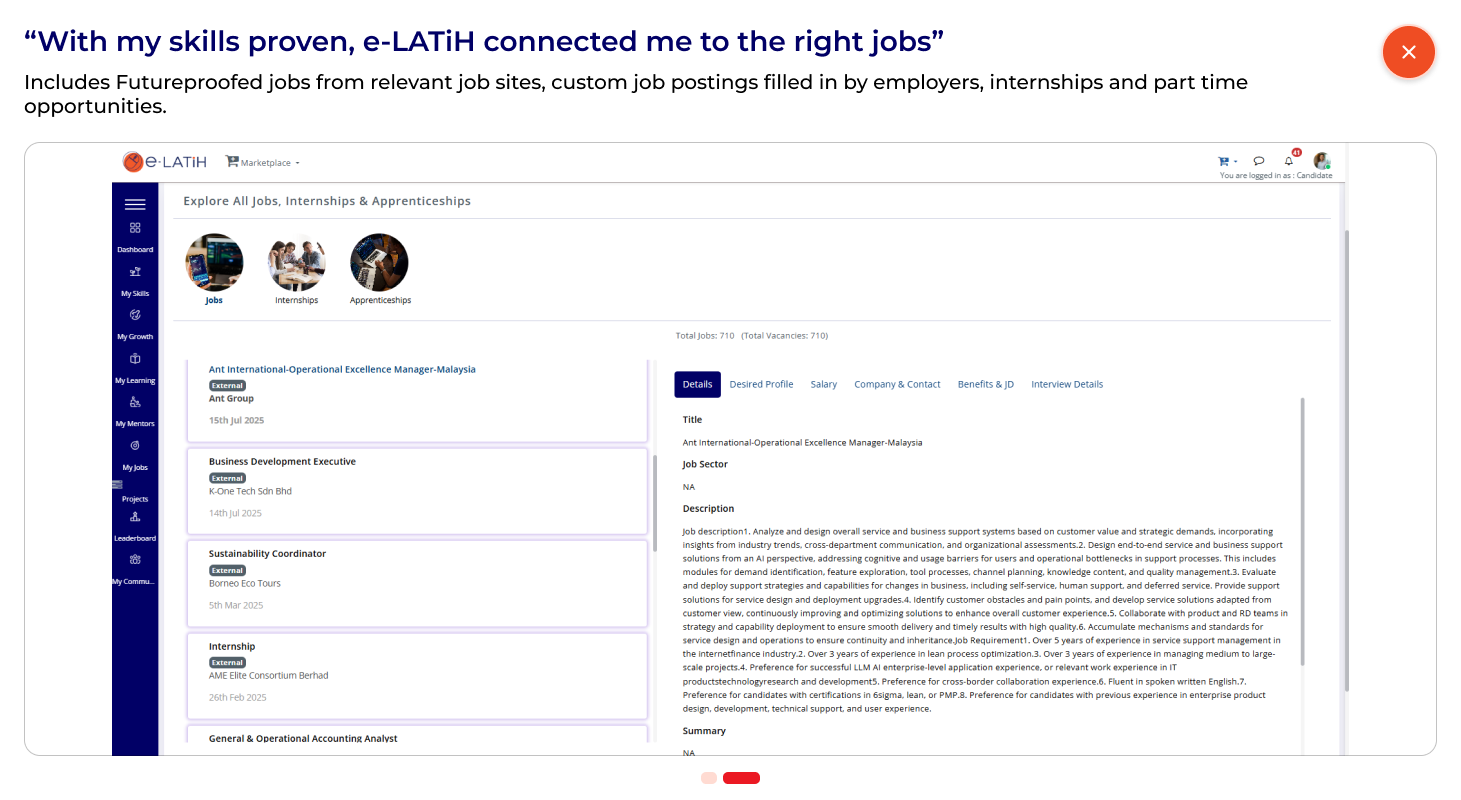Click the External badge on the Ant International card

[x=228, y=385]
